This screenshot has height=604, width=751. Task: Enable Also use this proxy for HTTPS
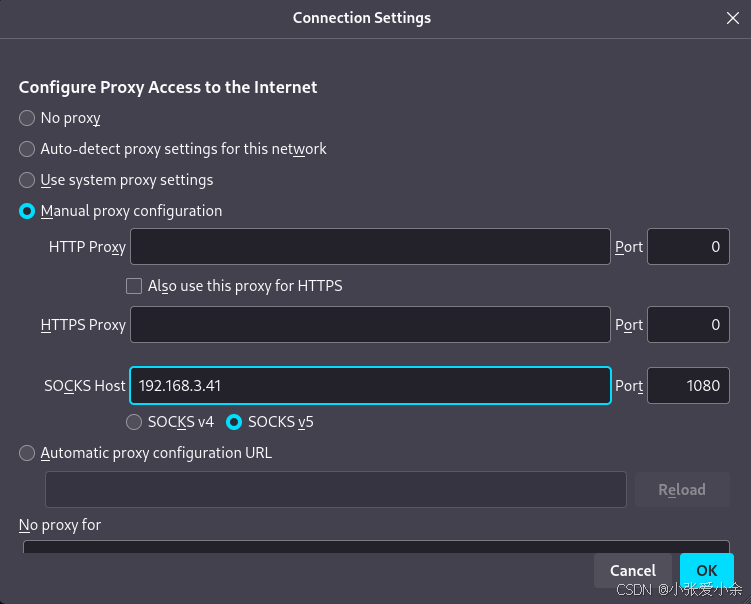point(134,286)
